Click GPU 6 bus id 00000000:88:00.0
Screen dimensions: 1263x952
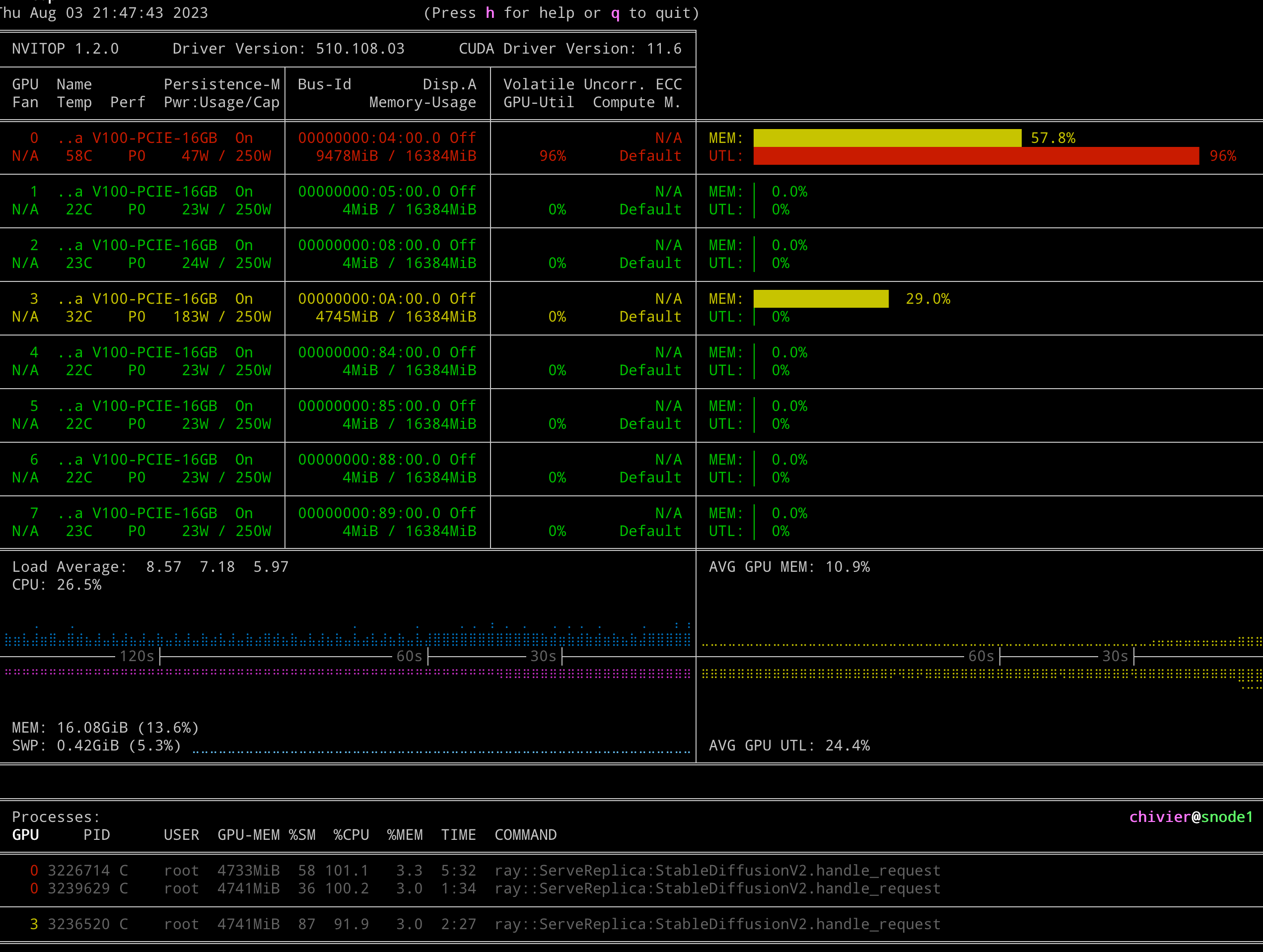tap(369, 460)
